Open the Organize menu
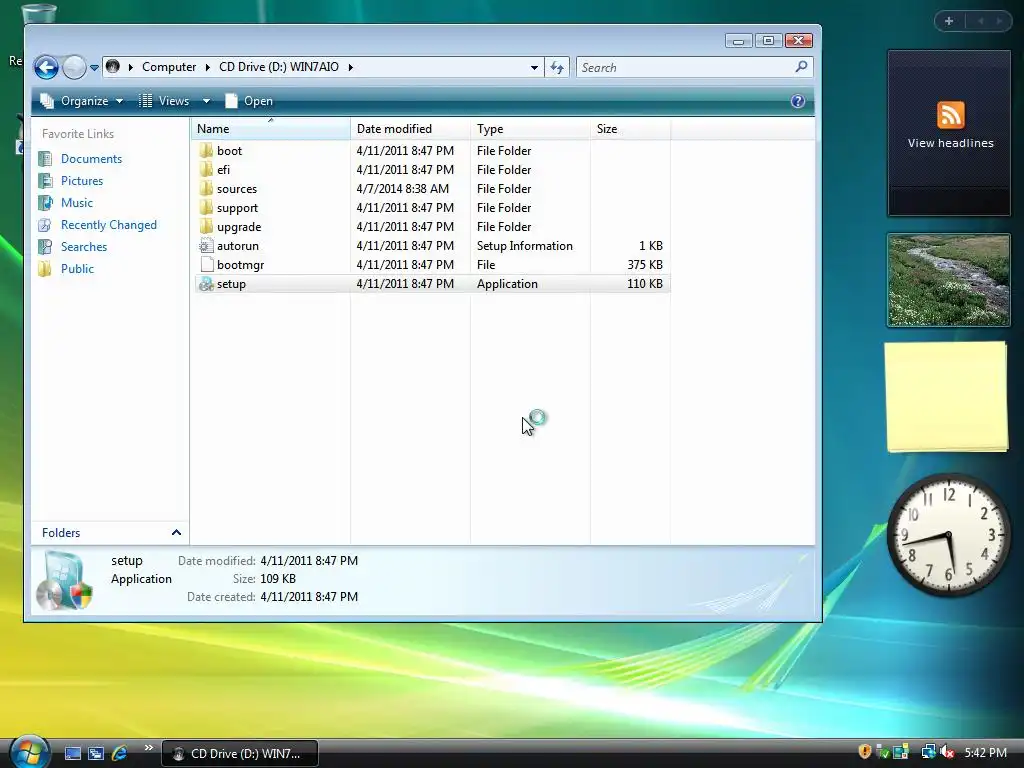1024x768 pixels. tap(82, 101)
